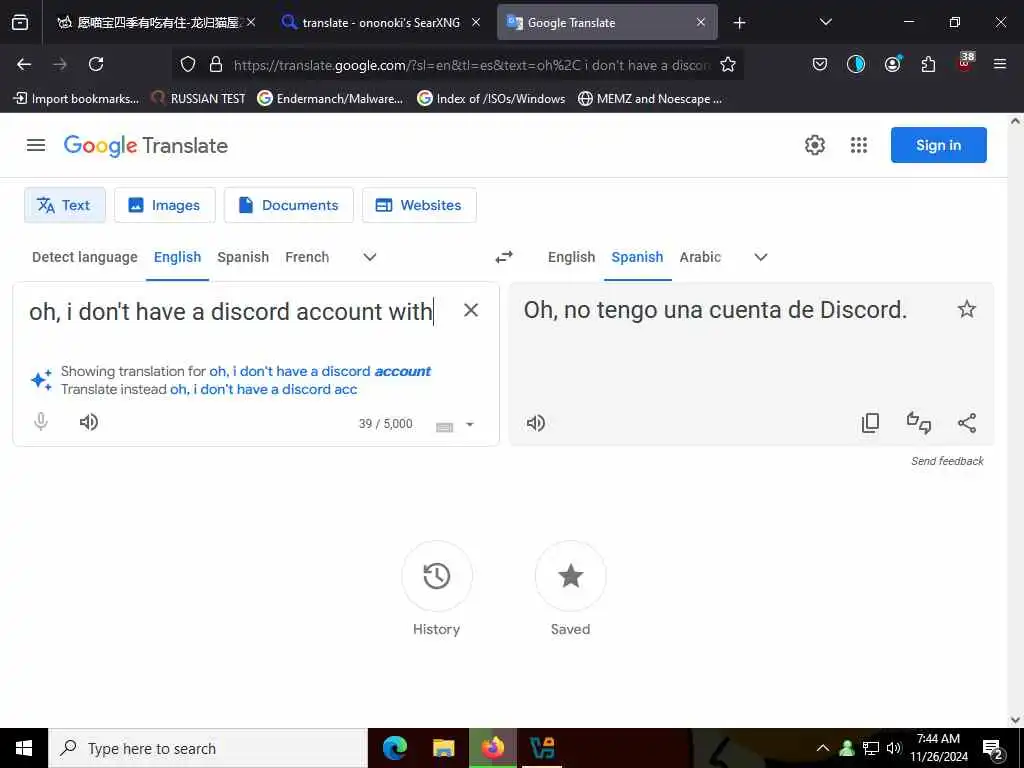Open the Extensions puzzle icon
1024x768 pixels.
pos(928,64)
